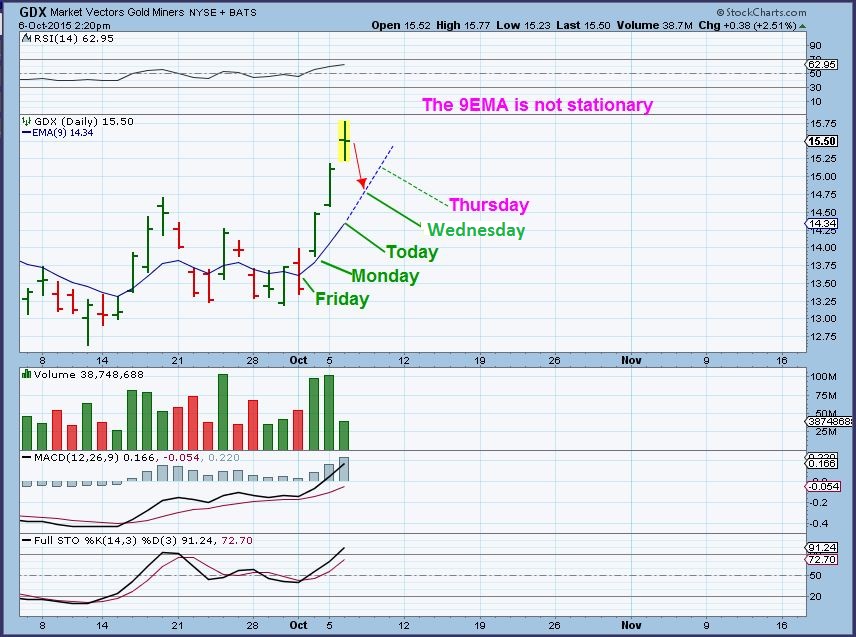Image resolution: width=856 pixels, height=637 pixels.
Task: Click the green bars icon beside Volume
Action: click(x=26, y=372)
